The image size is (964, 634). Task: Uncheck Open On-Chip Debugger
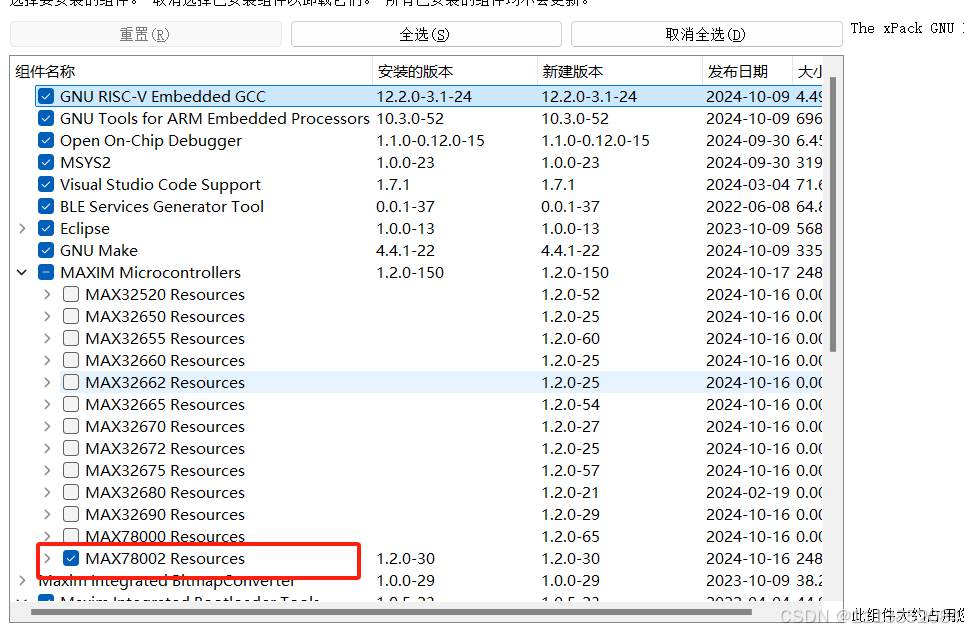(x=45, y=140)
